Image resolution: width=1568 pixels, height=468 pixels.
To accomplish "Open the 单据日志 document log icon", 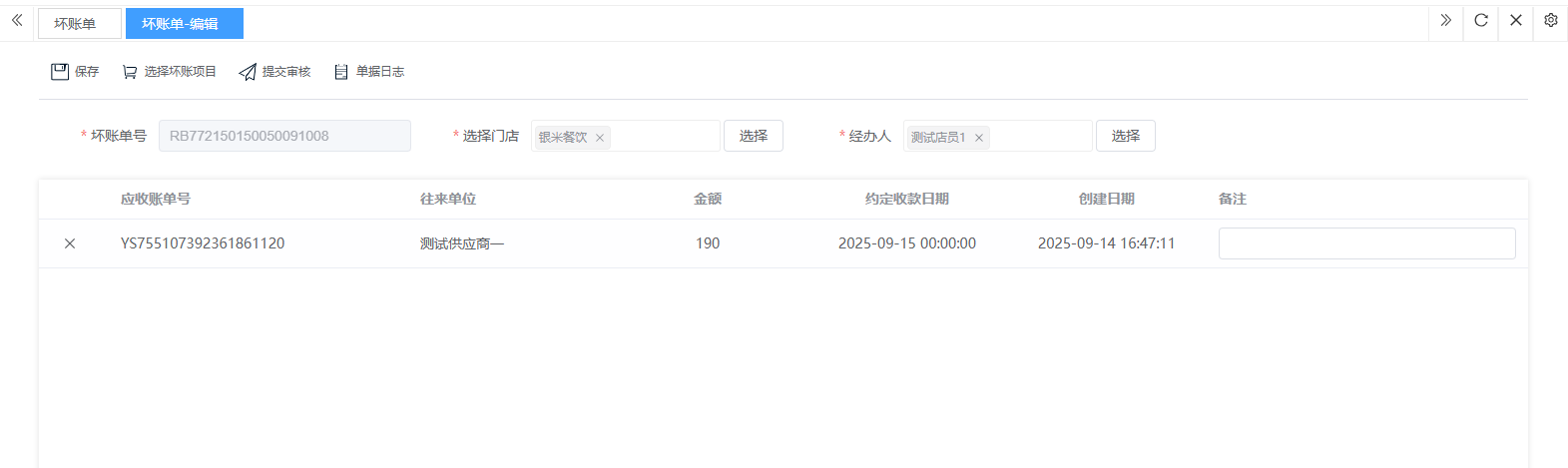I will coord(341,72).
